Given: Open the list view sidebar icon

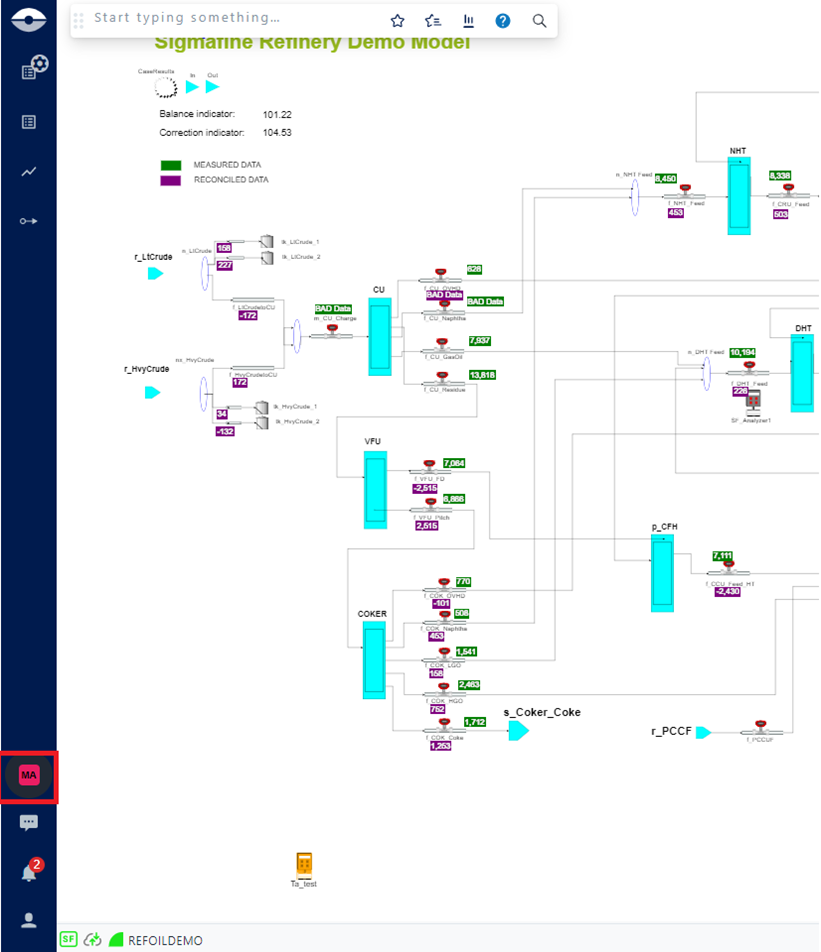Looking at the screenshot, I should point(29,122).
